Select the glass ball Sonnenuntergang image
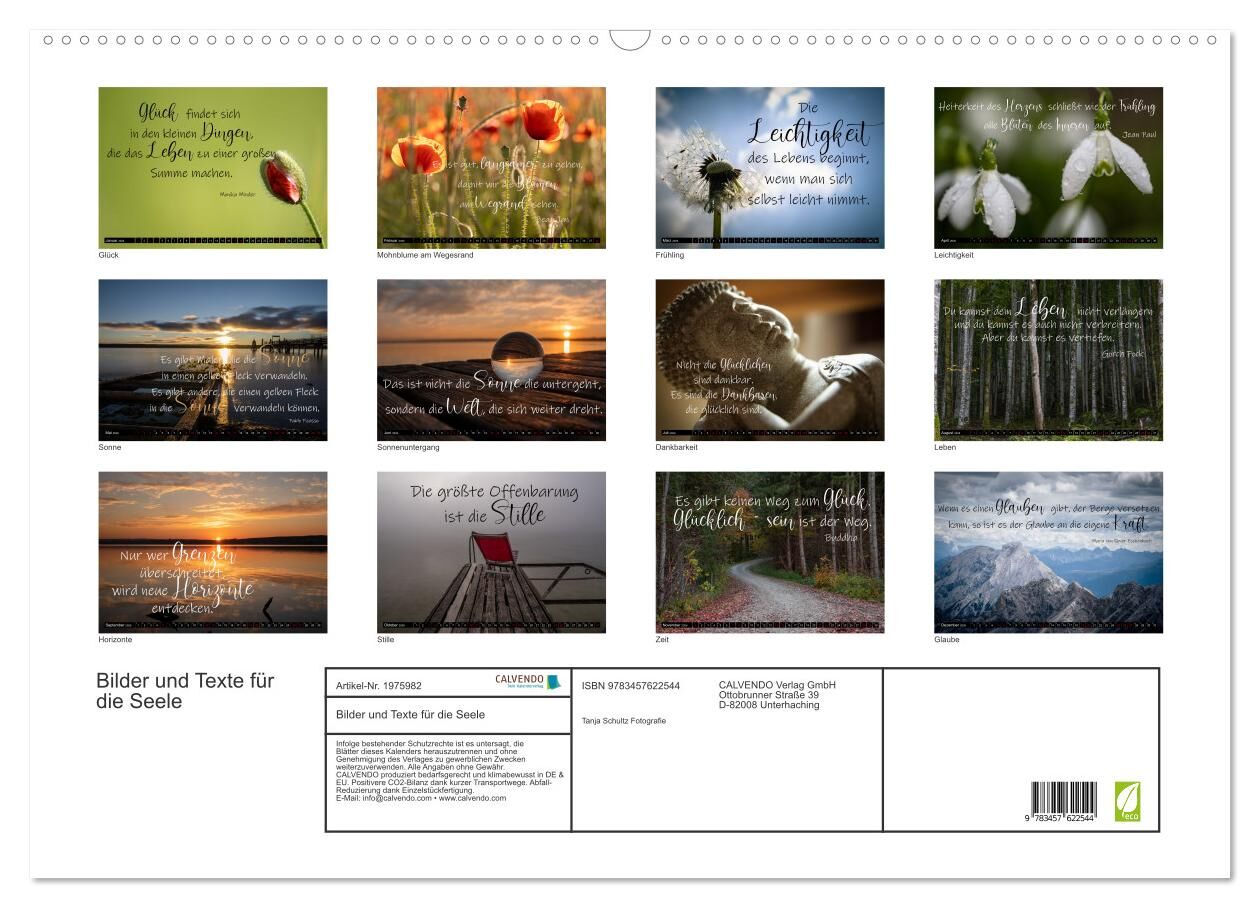The image size is (1260, 908). [491, 360]
